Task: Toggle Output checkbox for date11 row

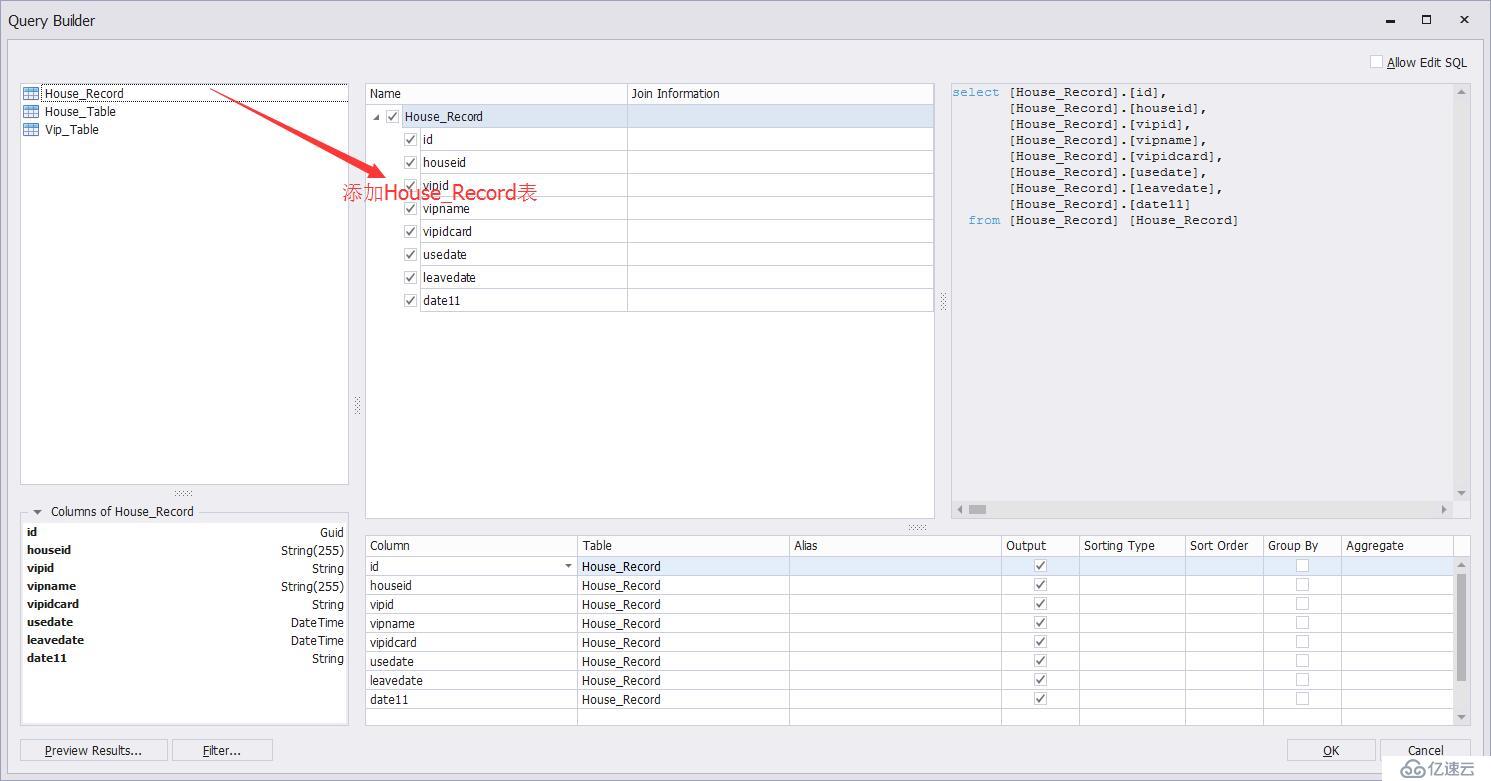Action: pyautogui.click(x=1040, y=699)
